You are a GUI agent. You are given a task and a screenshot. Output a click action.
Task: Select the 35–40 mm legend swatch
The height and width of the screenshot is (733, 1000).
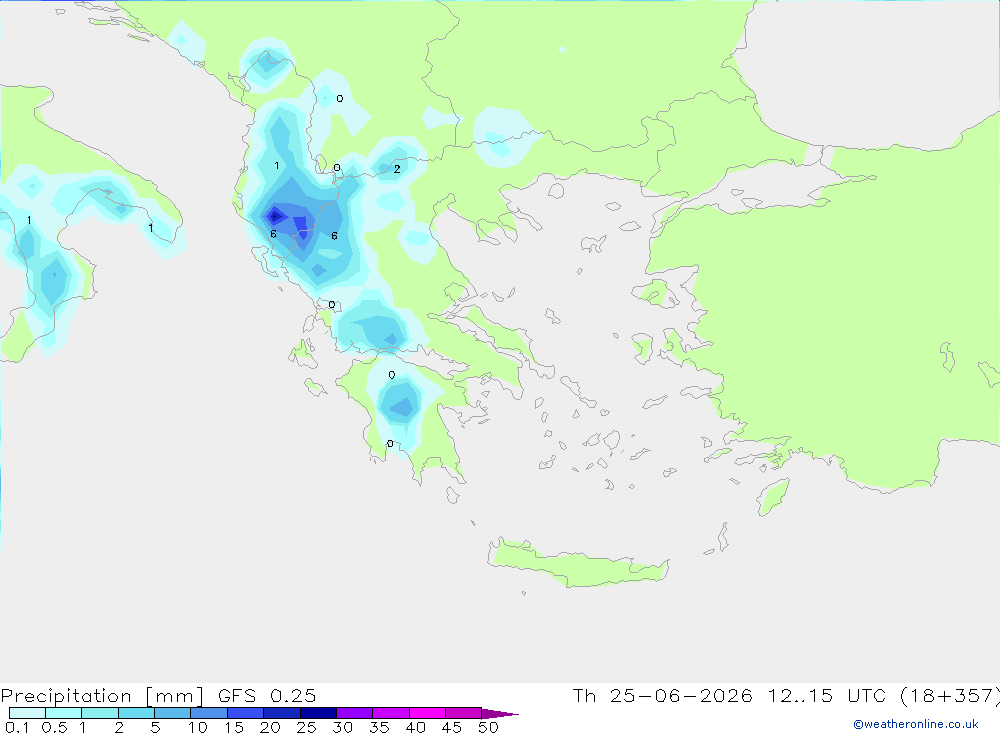[x=391, y=713]
